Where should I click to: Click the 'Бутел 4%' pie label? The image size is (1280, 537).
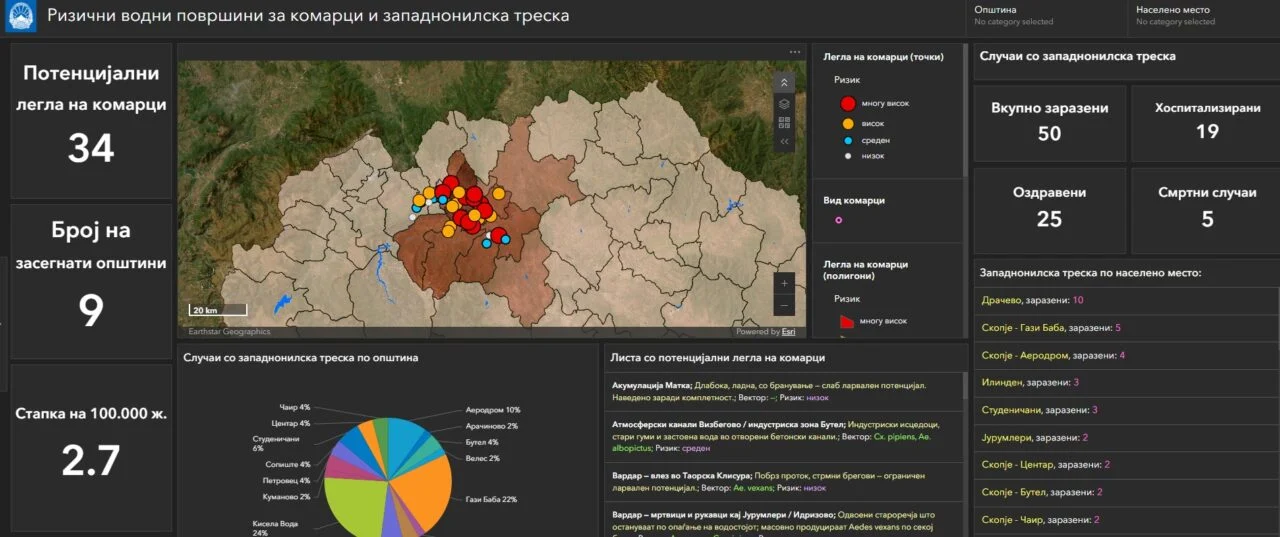click(482, 441)
